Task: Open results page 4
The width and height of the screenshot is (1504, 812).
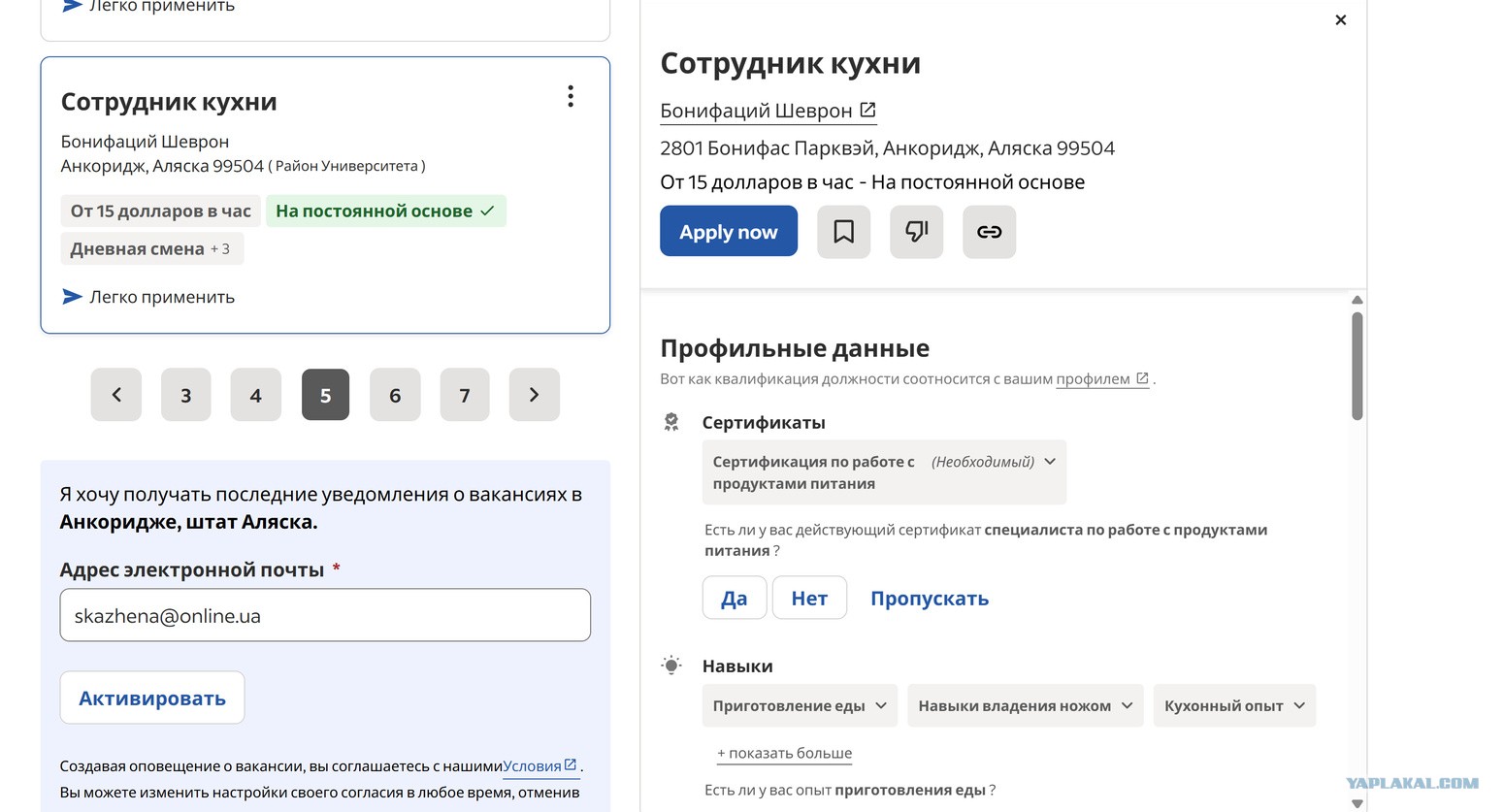Action: (x=255, y=395)
